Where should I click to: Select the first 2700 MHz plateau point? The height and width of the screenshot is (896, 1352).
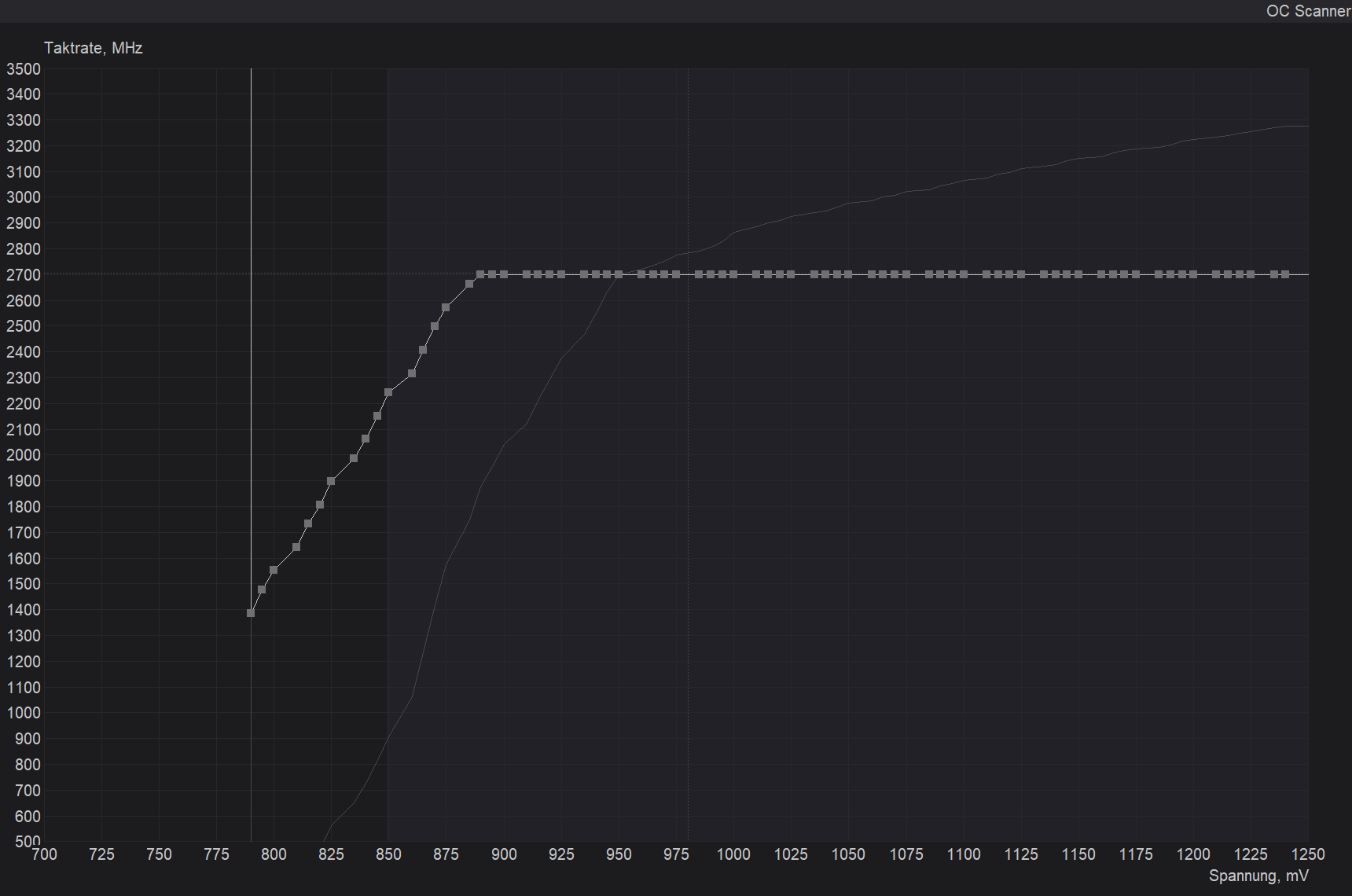coord(480,274)
